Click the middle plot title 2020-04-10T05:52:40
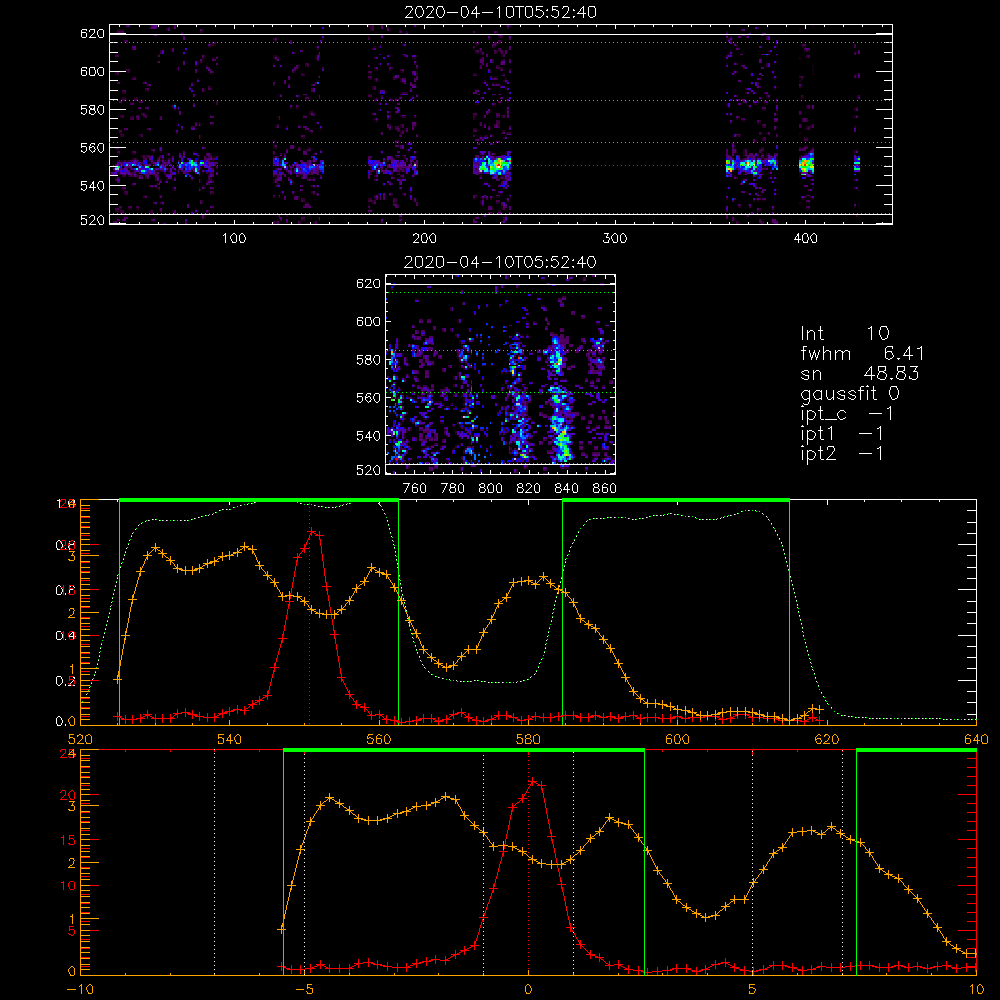 (500, 262)
